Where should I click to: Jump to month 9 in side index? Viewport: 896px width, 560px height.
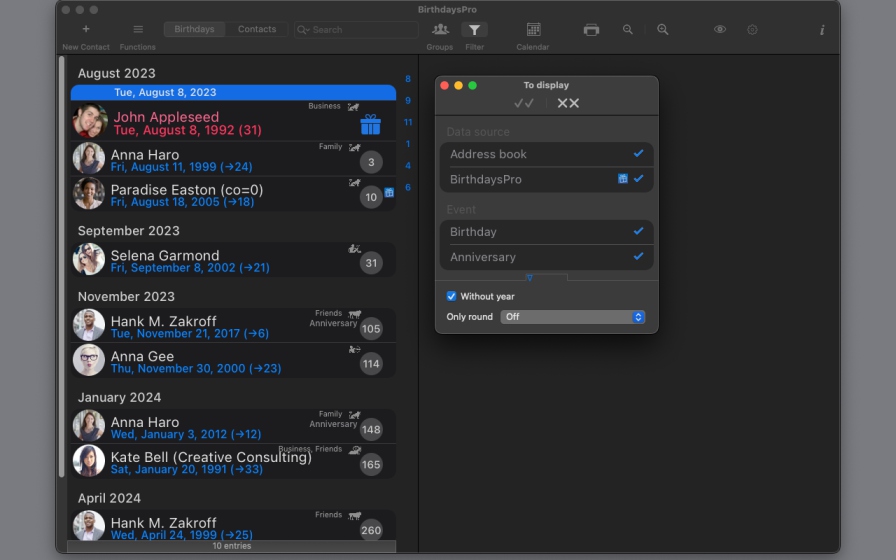tap(407, 101)
